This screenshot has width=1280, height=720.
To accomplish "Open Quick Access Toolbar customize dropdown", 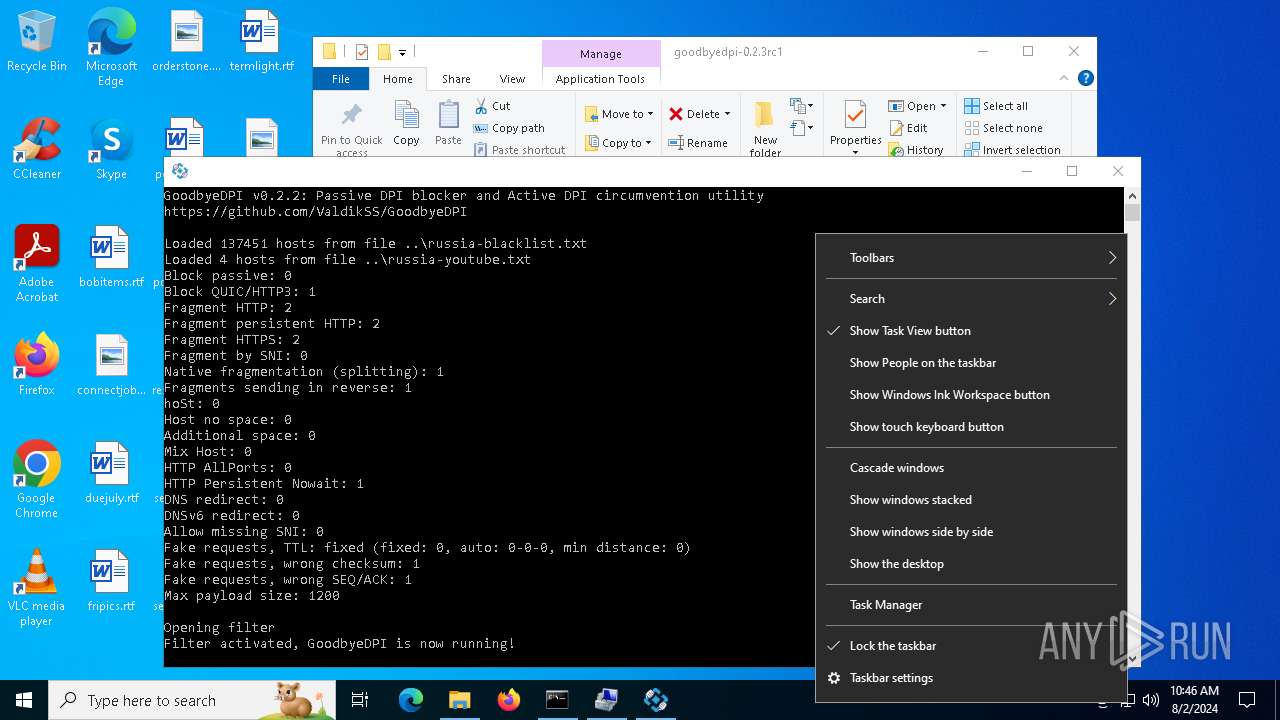I will [x=403, y=52].
